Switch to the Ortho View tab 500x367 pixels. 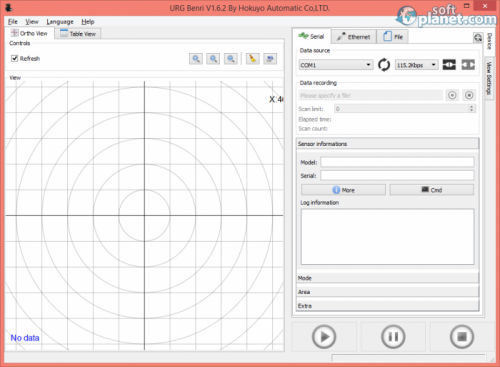tap(30, 33)
